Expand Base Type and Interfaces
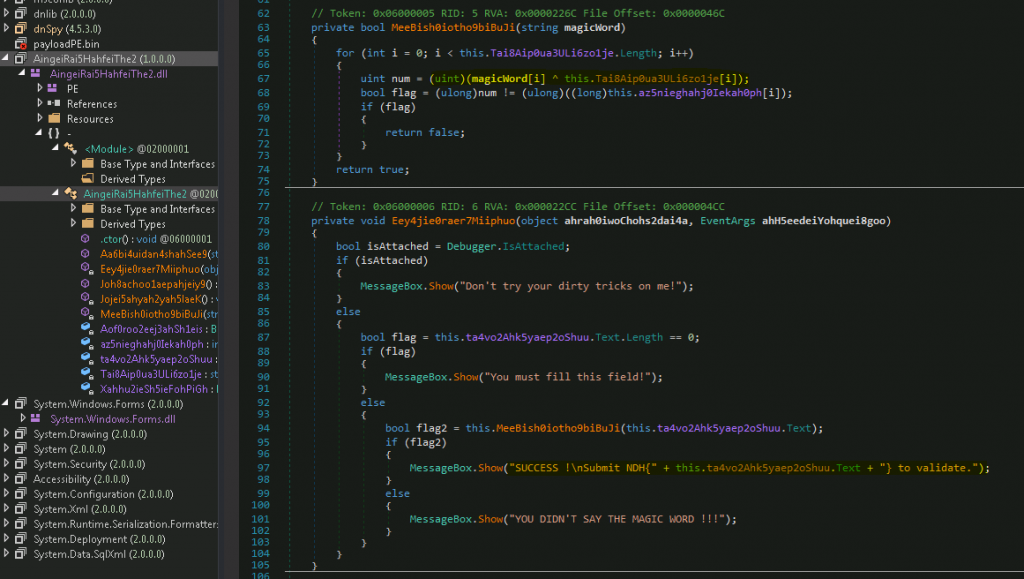Image resolution: width=1024 pixels, height=579 pixels. tap(74, 208)
